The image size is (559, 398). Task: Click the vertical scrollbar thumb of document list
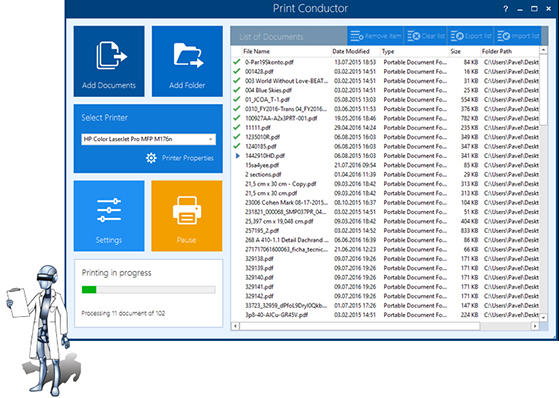tap(543, 89)
